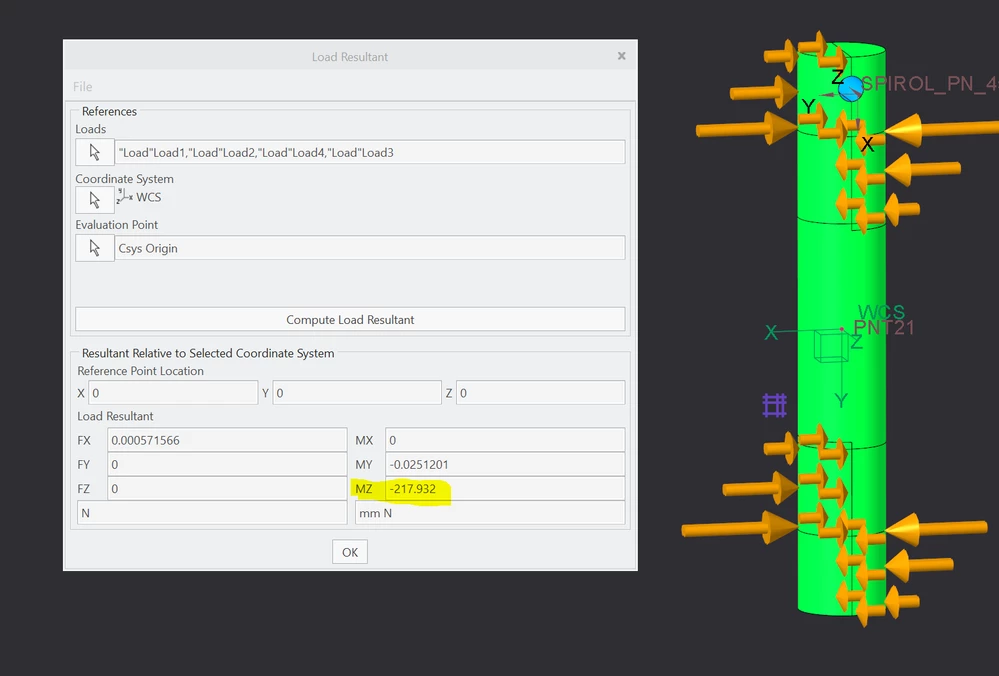Select the Loads selection arrow icon
The width and height of the screenshot is (999, 676).
[x=94, y=151]
